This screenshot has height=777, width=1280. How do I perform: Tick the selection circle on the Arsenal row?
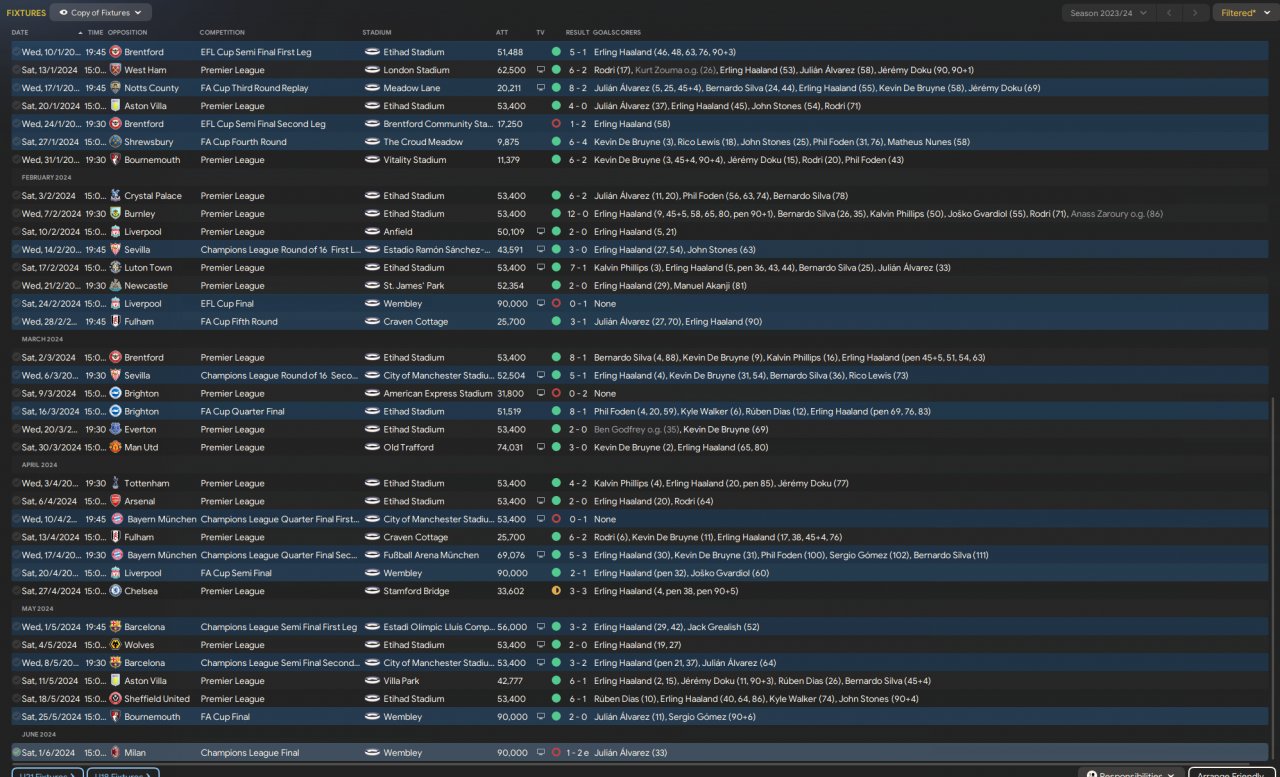coord(16,501)
